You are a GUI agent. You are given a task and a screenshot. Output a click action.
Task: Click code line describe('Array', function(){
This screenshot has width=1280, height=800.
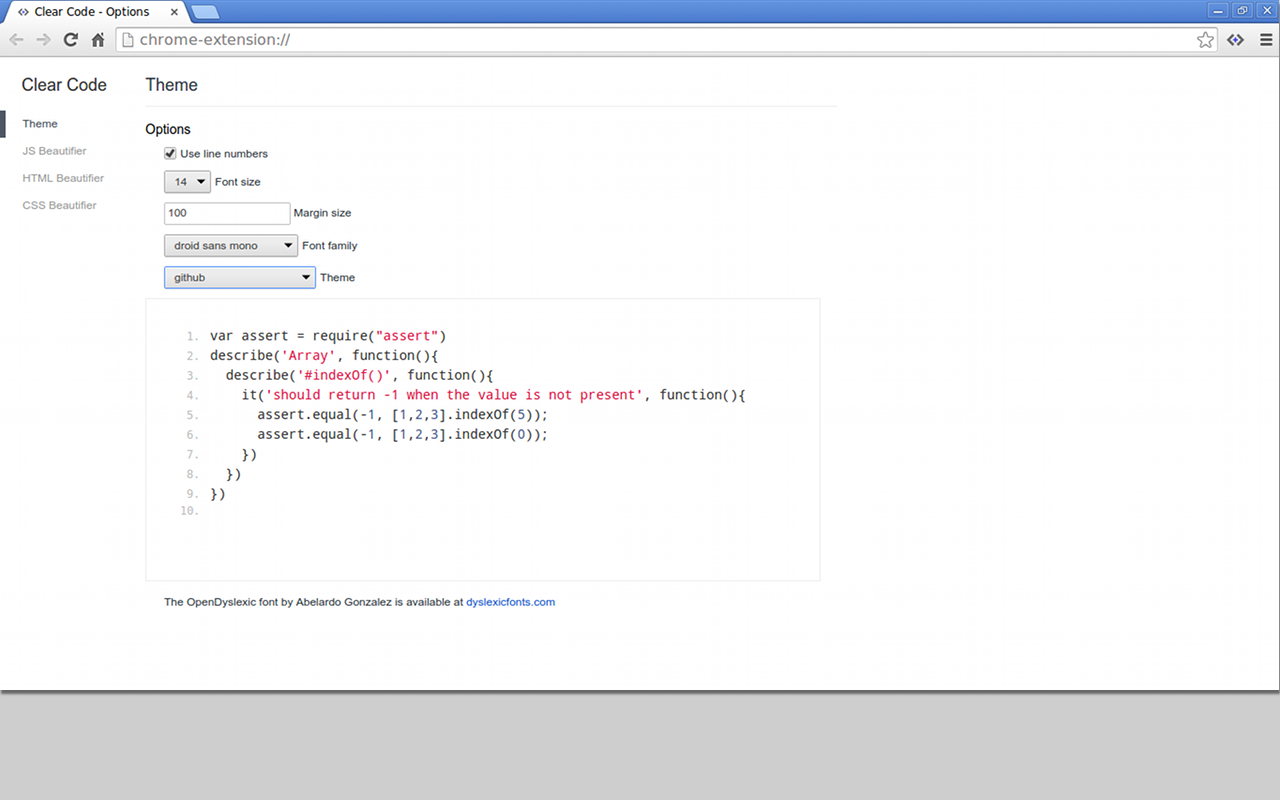click(324, 355)
